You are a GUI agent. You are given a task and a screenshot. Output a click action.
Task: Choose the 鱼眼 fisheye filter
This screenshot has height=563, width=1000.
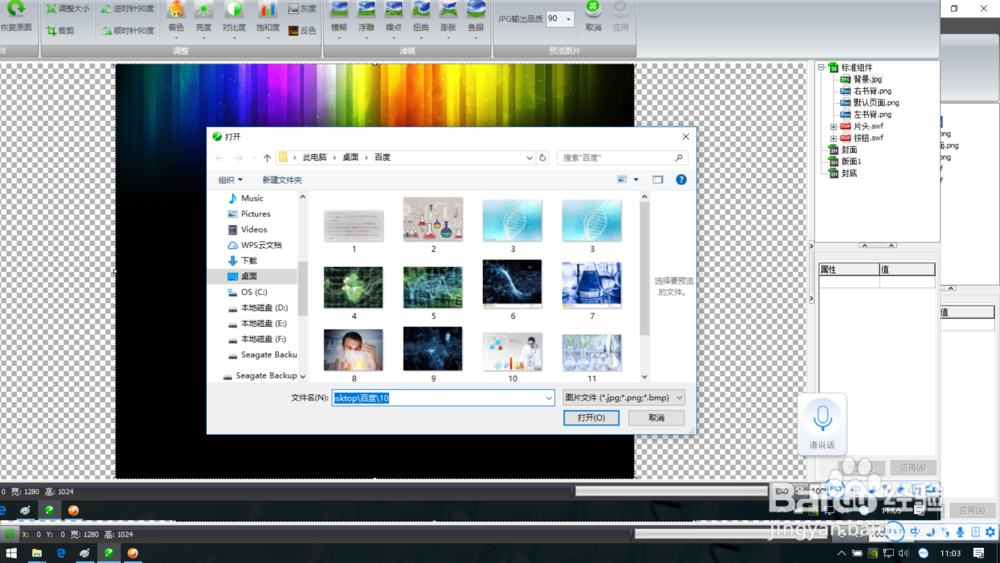pyautogui.click(x=476, y=18)
